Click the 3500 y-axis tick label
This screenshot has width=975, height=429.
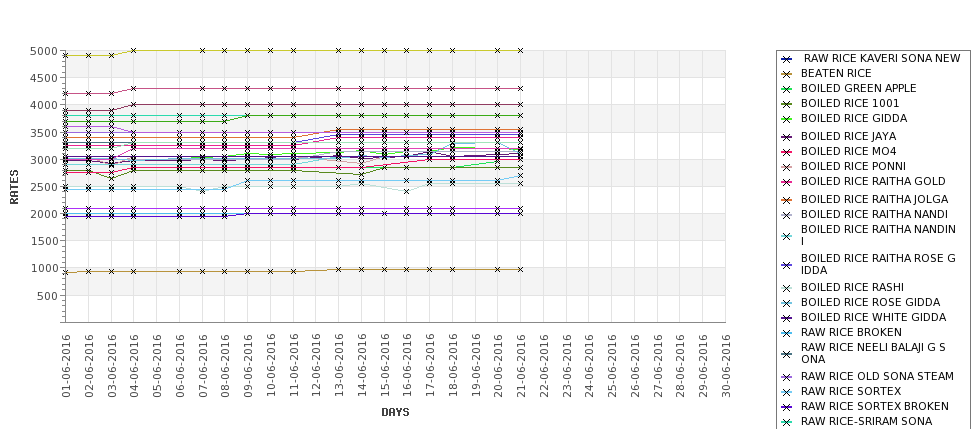point(44,132)
